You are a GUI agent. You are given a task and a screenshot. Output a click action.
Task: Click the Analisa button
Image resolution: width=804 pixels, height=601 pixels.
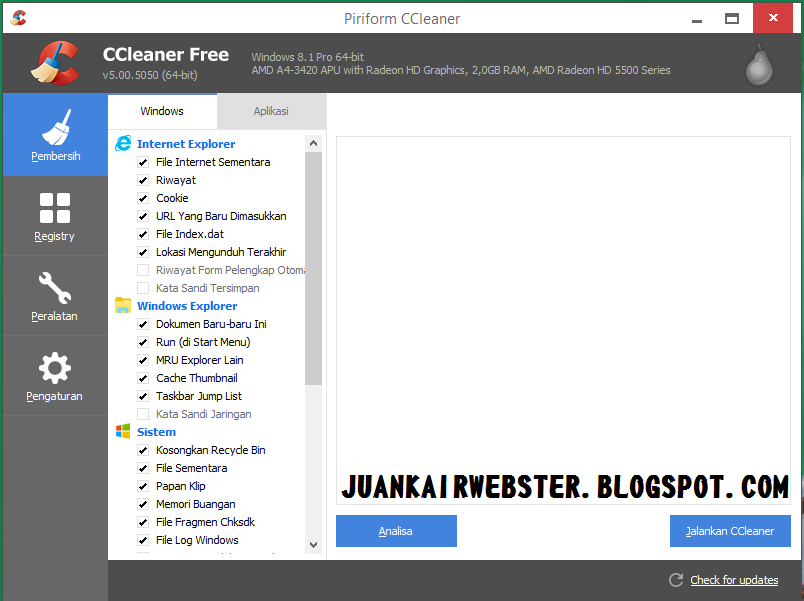coord(396,531)
